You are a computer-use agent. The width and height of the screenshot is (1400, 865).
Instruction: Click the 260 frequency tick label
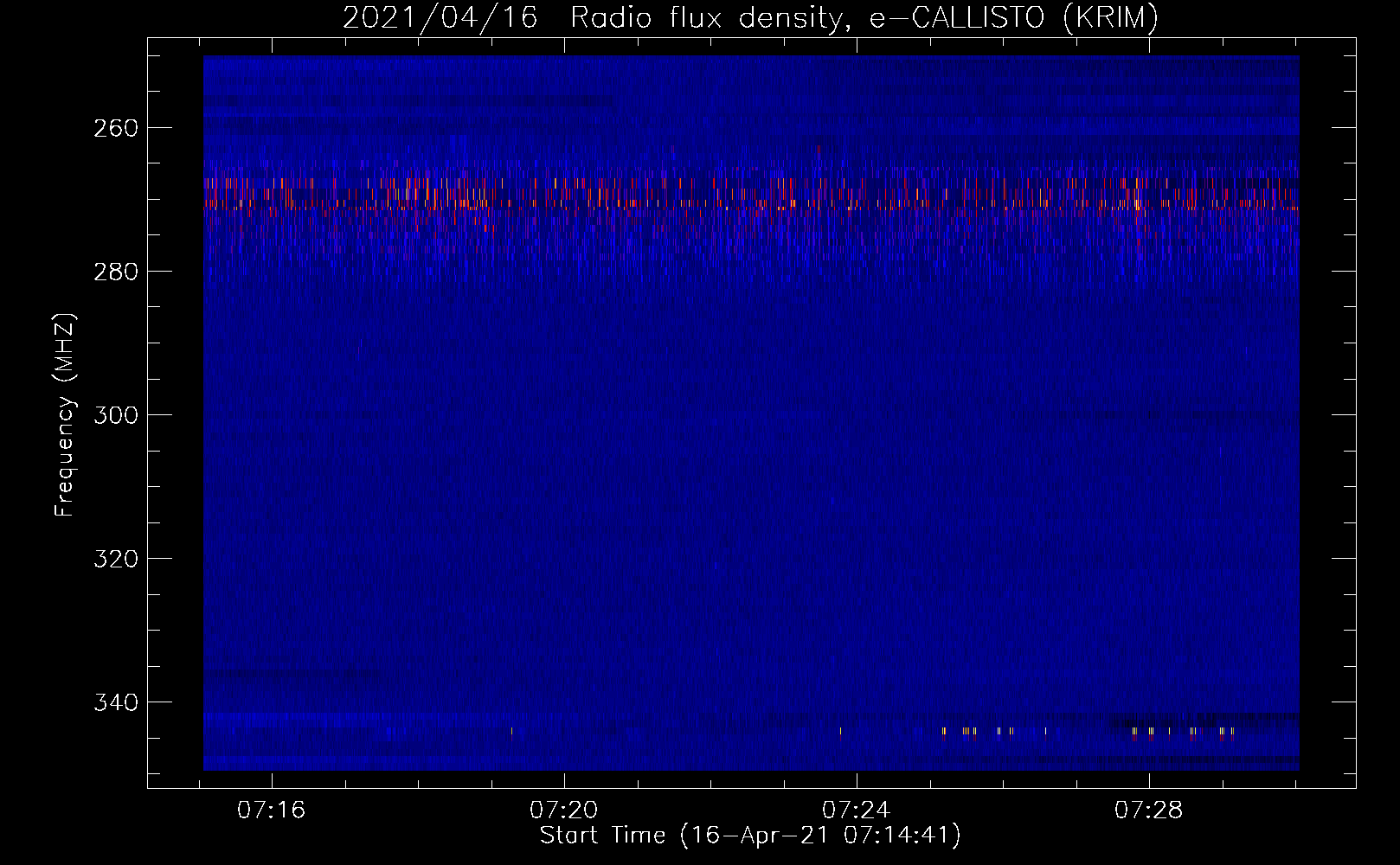pyautogui.click(x=116, y=129)
